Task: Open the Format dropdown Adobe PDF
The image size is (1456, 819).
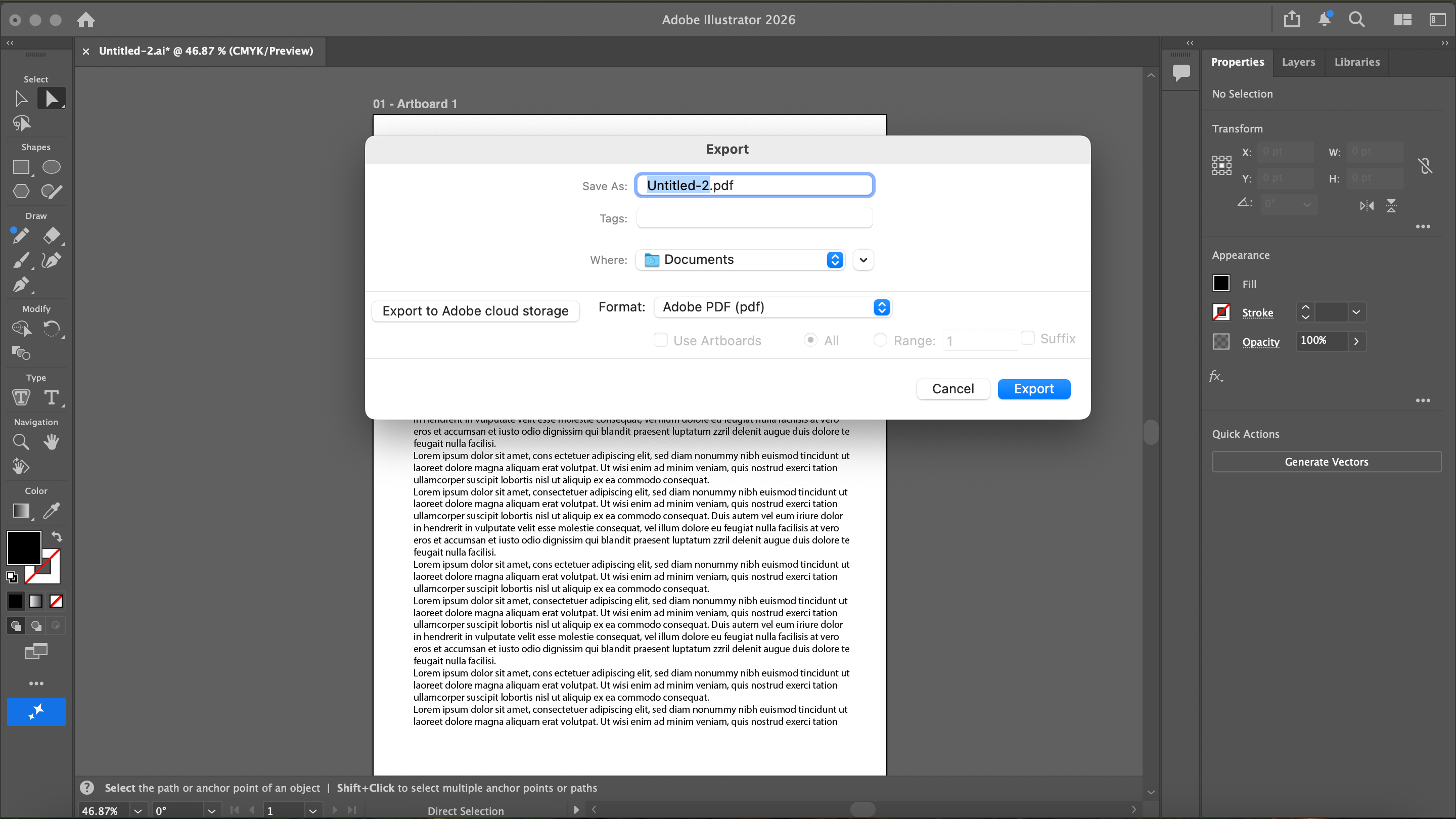Action: [772, 307]
